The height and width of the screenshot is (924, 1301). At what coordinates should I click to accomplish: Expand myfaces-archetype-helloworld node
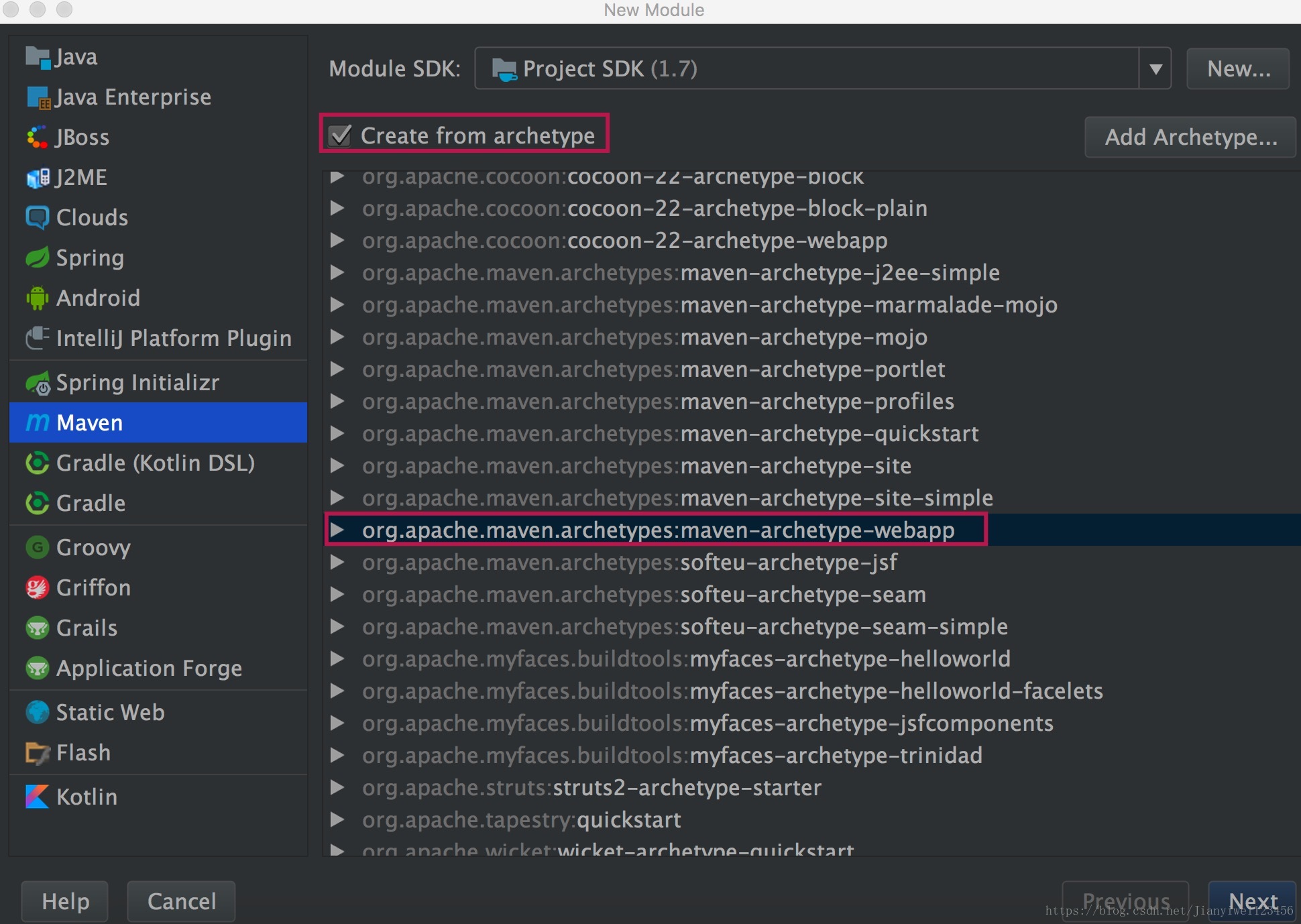pos(337,659)
